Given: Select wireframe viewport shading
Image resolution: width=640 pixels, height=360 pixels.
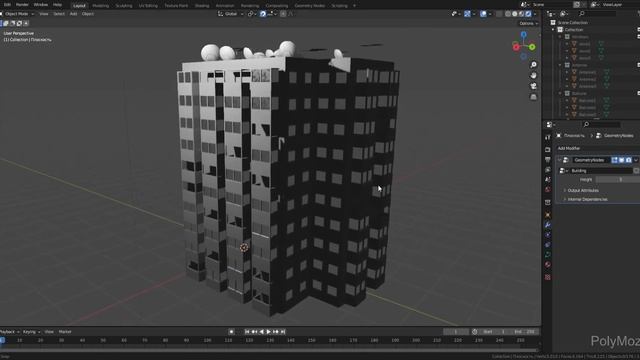Looking at the screenshot, I should coord(508,14).
